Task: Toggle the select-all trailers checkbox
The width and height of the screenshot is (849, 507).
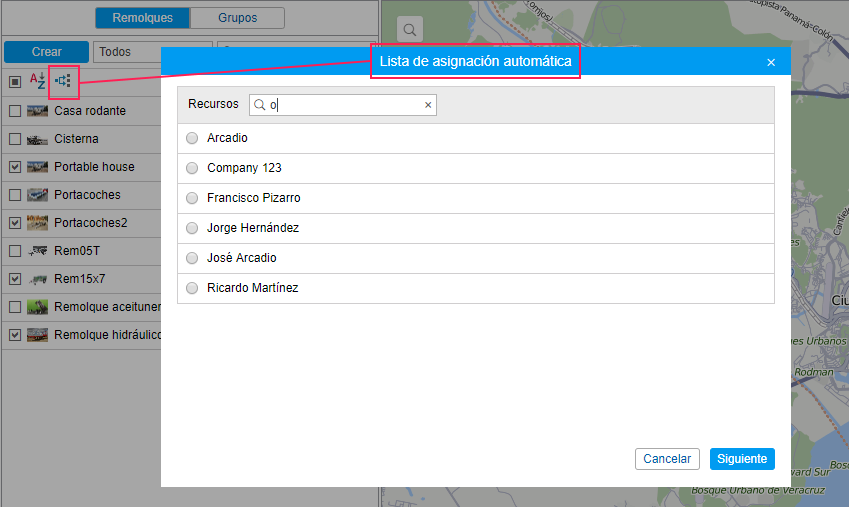Action: pos(15,82)
